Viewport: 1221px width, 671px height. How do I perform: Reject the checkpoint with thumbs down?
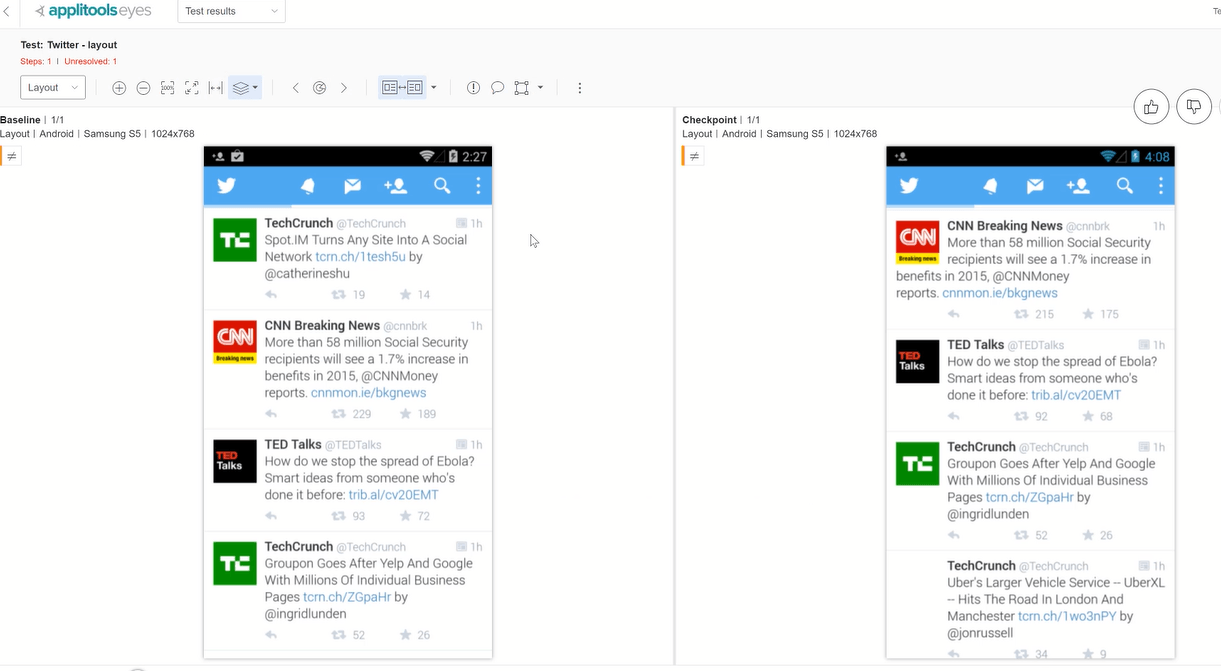pos(1194,106)
